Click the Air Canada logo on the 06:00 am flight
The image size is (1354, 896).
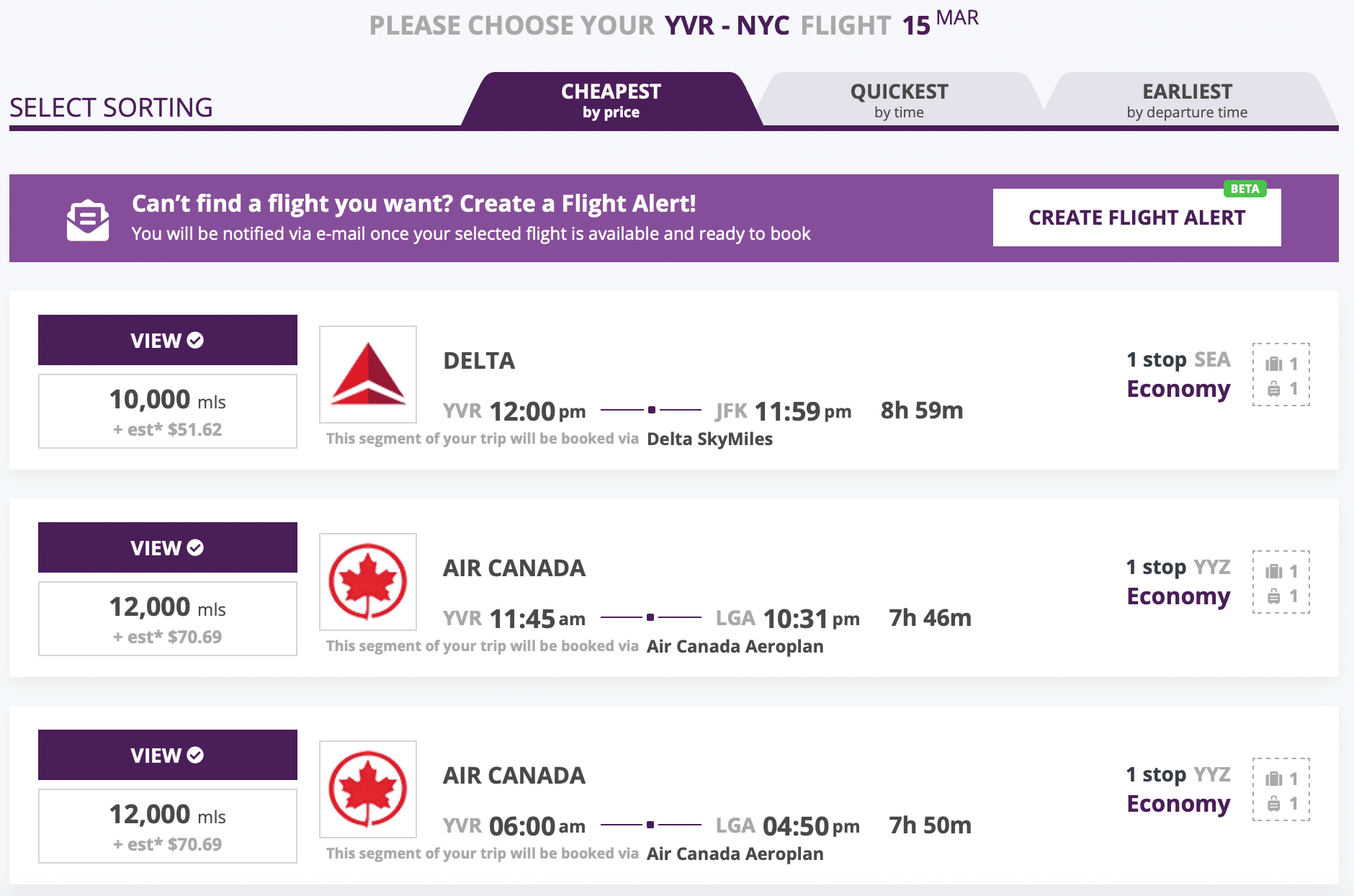coord(368,789)
